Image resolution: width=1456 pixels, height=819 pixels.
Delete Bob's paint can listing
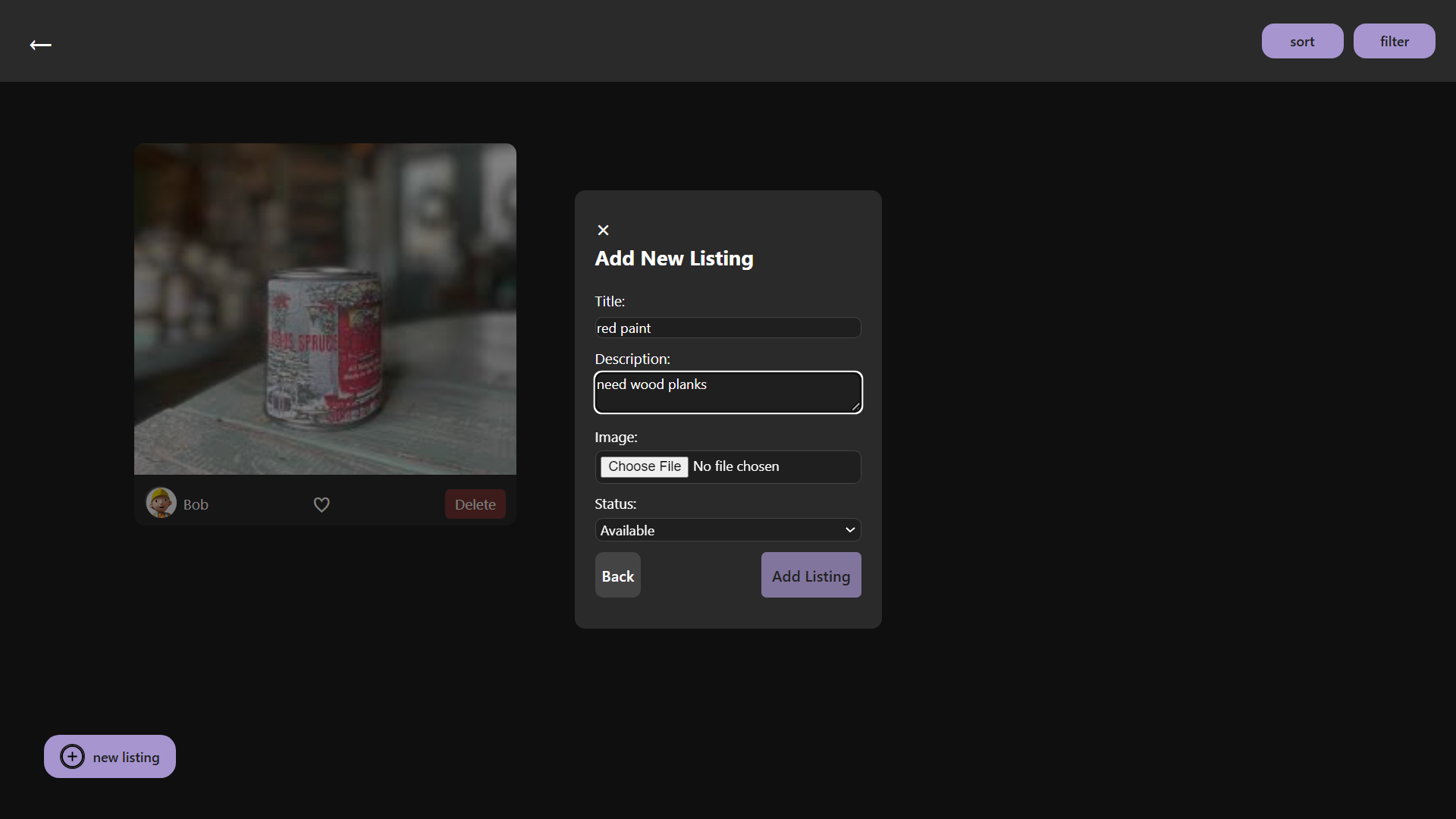coord(475,504)
